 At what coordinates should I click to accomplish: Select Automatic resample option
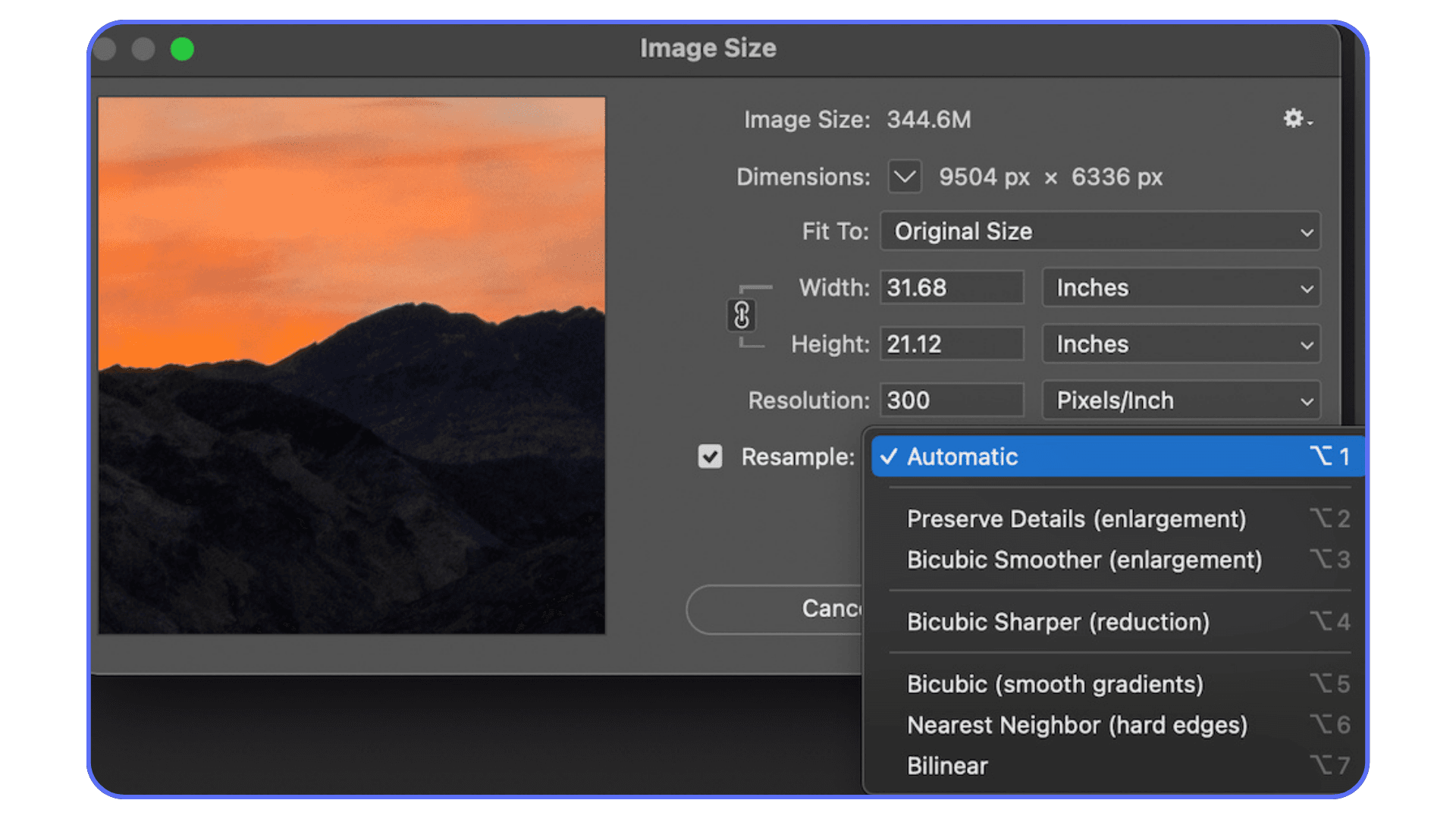1117,457
